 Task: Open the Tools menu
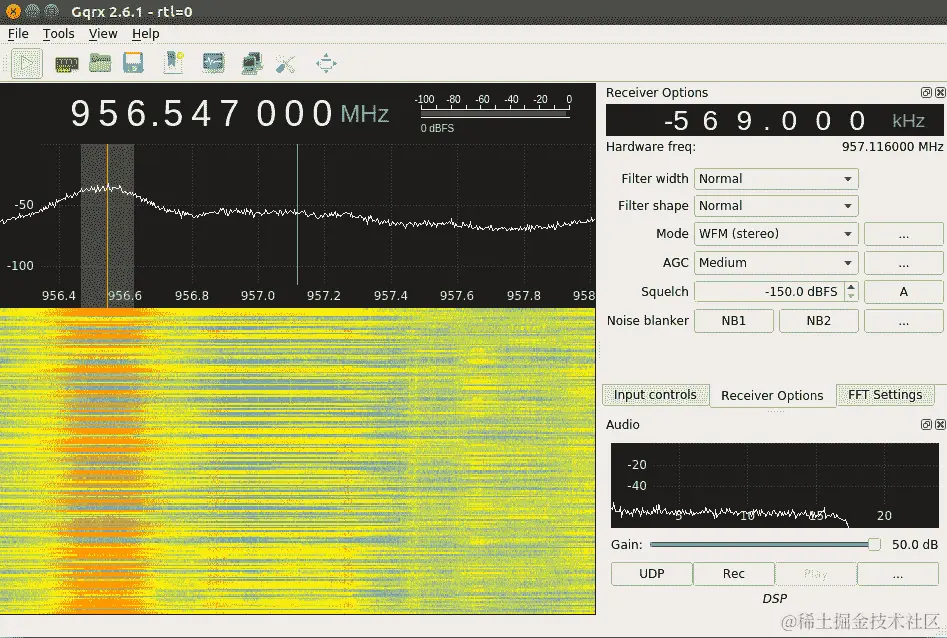(x=58, y=34)
